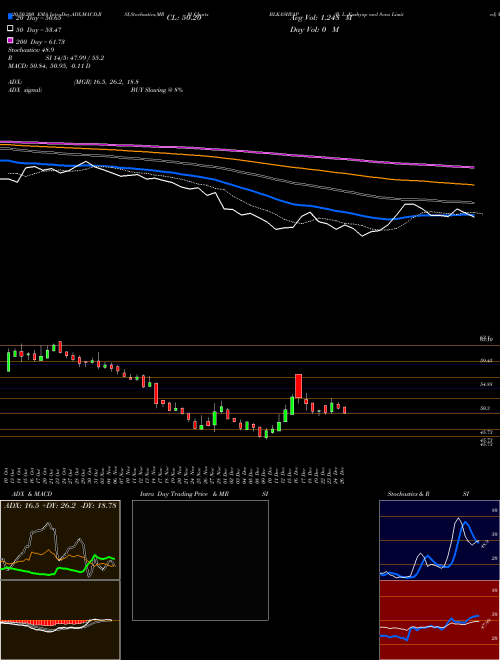Click the blue 20 Day EMA legend swatch
This screenshot has width=500, height=660.
tap(11, 17)
